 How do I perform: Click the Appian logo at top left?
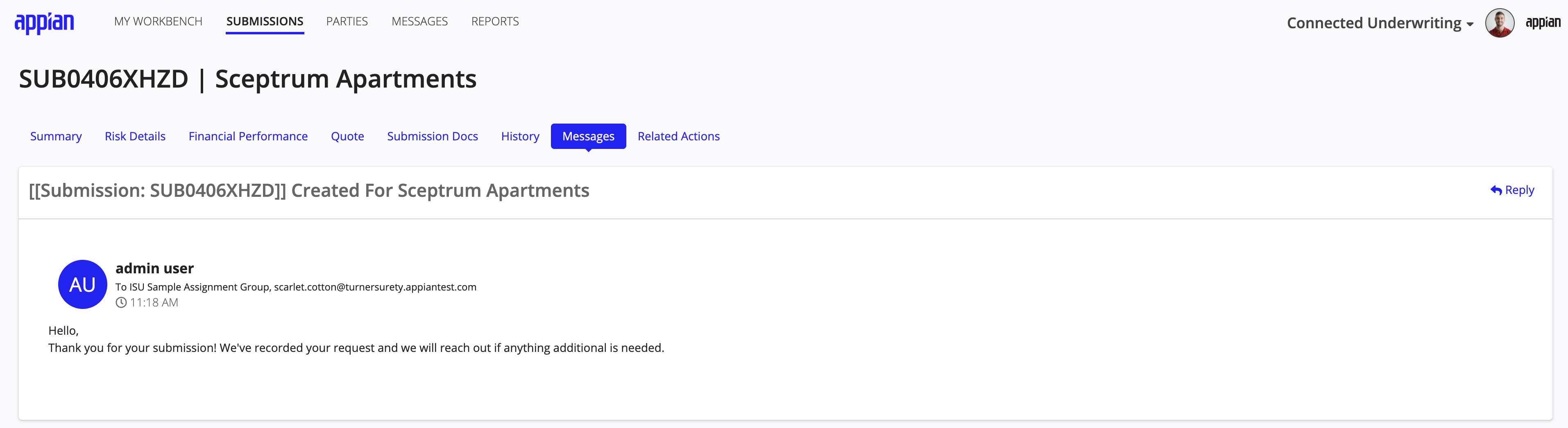tap(44, 23)
